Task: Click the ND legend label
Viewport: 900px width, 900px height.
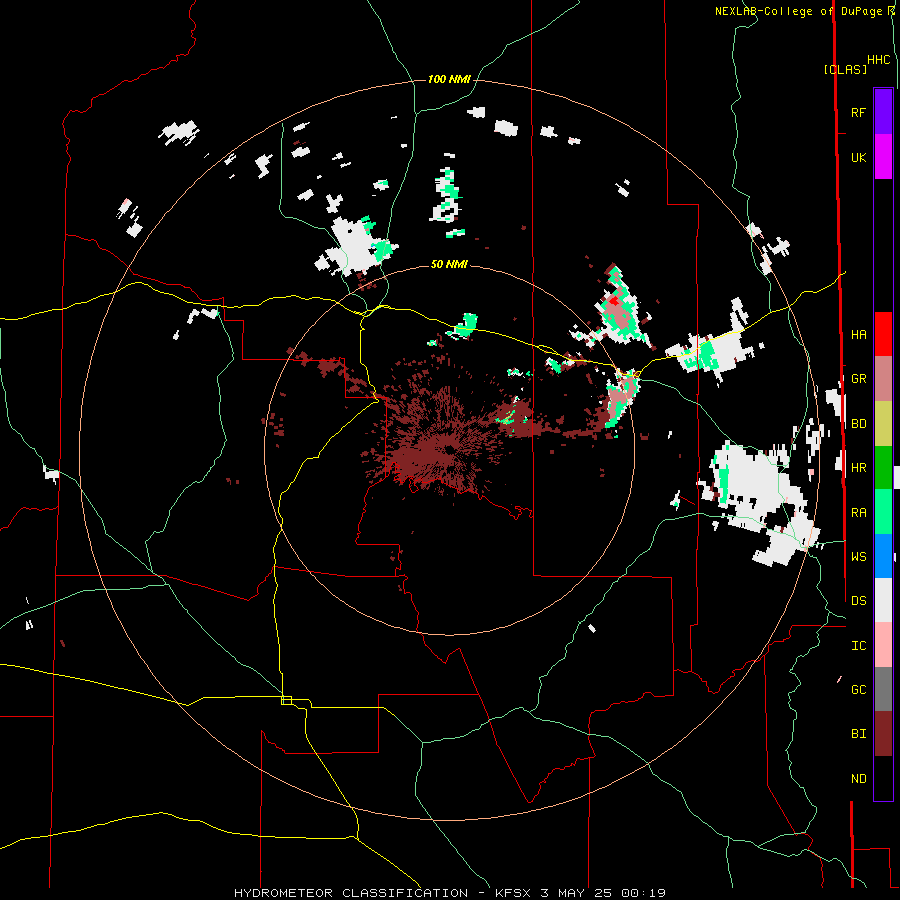Action: tap(858, 778)
